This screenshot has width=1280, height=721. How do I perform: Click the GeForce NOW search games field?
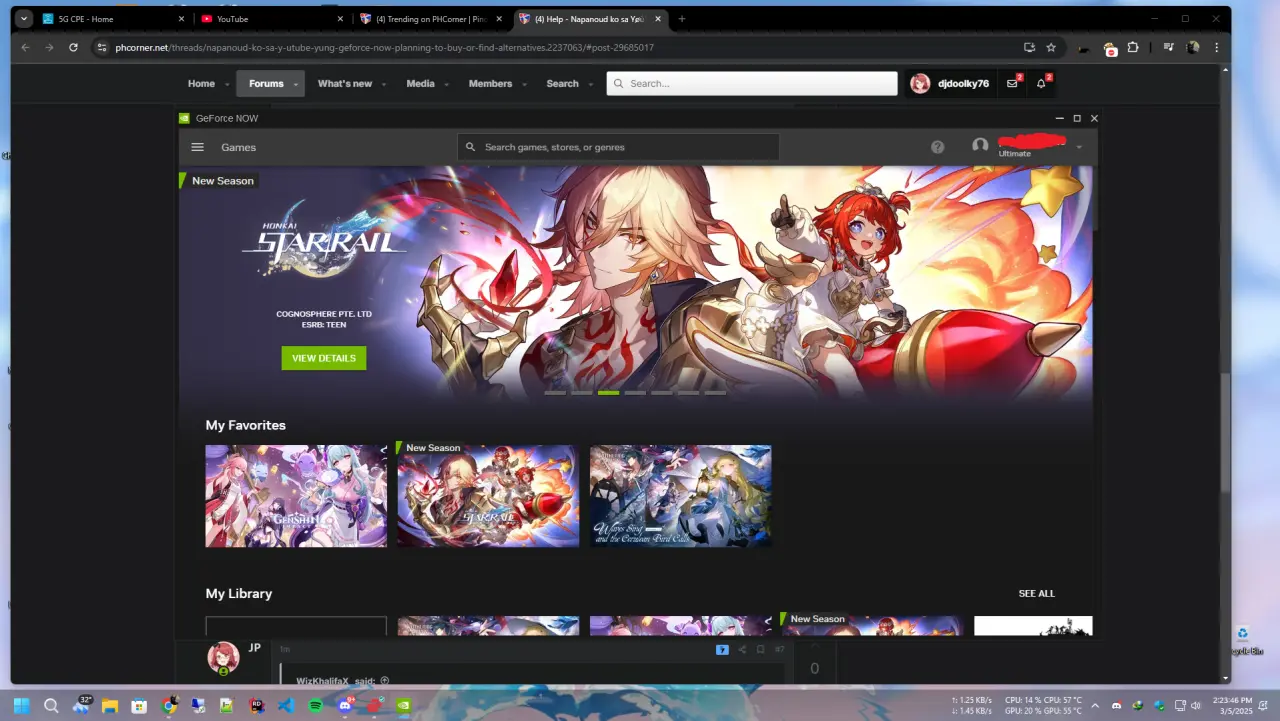click(618, 147)
